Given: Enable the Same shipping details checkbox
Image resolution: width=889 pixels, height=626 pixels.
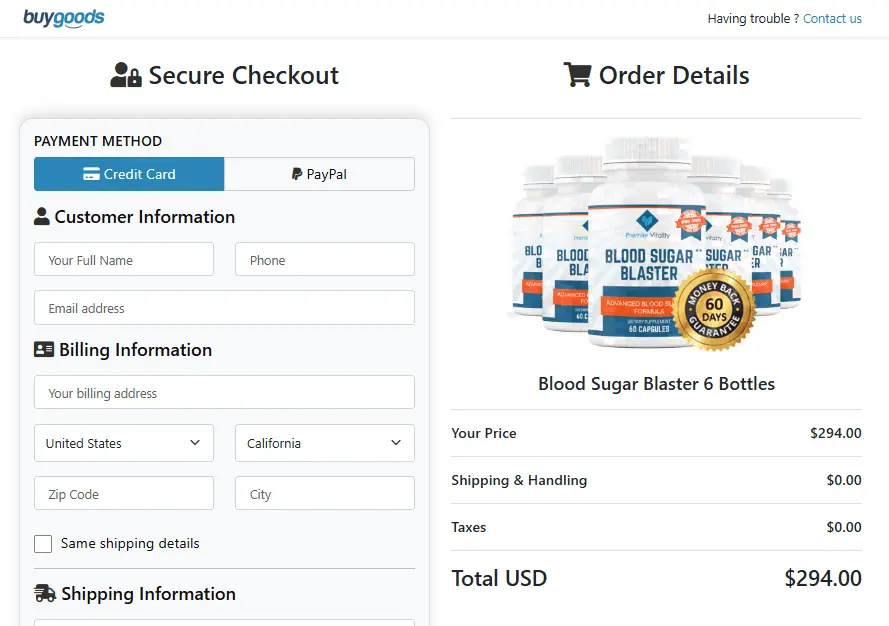Looking at the screenshot, I should tap(43, 543).
